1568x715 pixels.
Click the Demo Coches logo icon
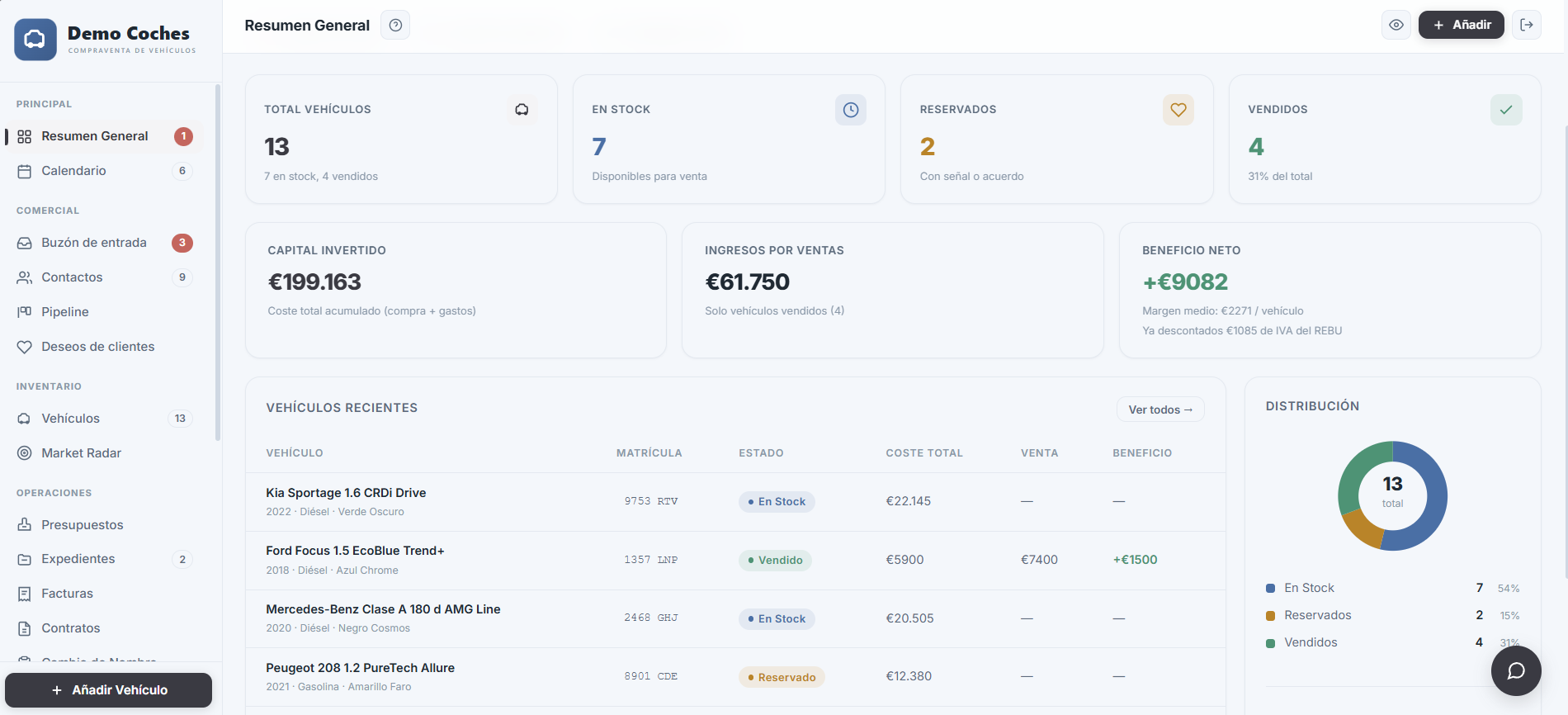tap(35, 40)
